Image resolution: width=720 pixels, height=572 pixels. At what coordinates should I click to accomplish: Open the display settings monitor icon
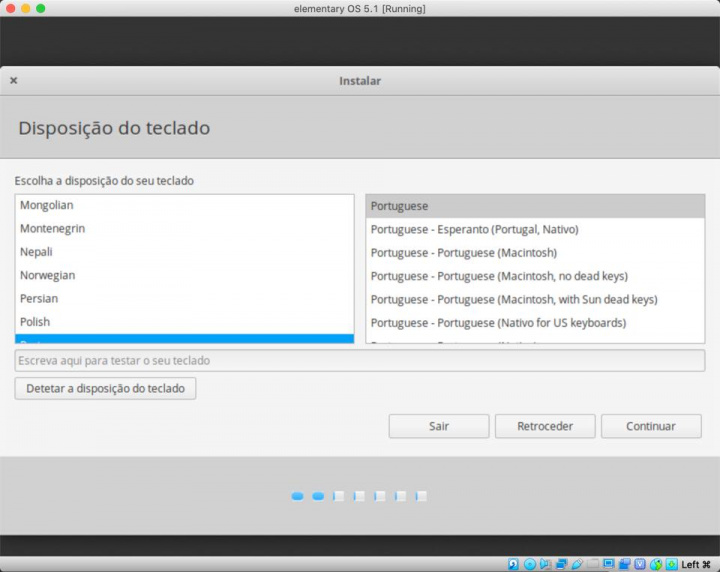tap(609, 564)
